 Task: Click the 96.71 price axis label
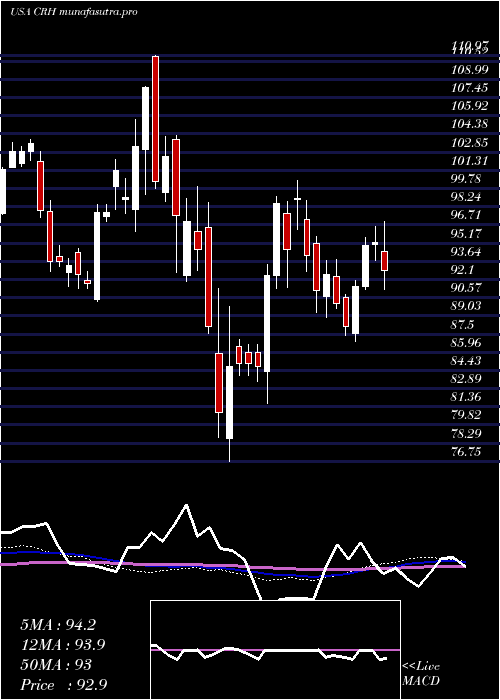coord(467,215)
